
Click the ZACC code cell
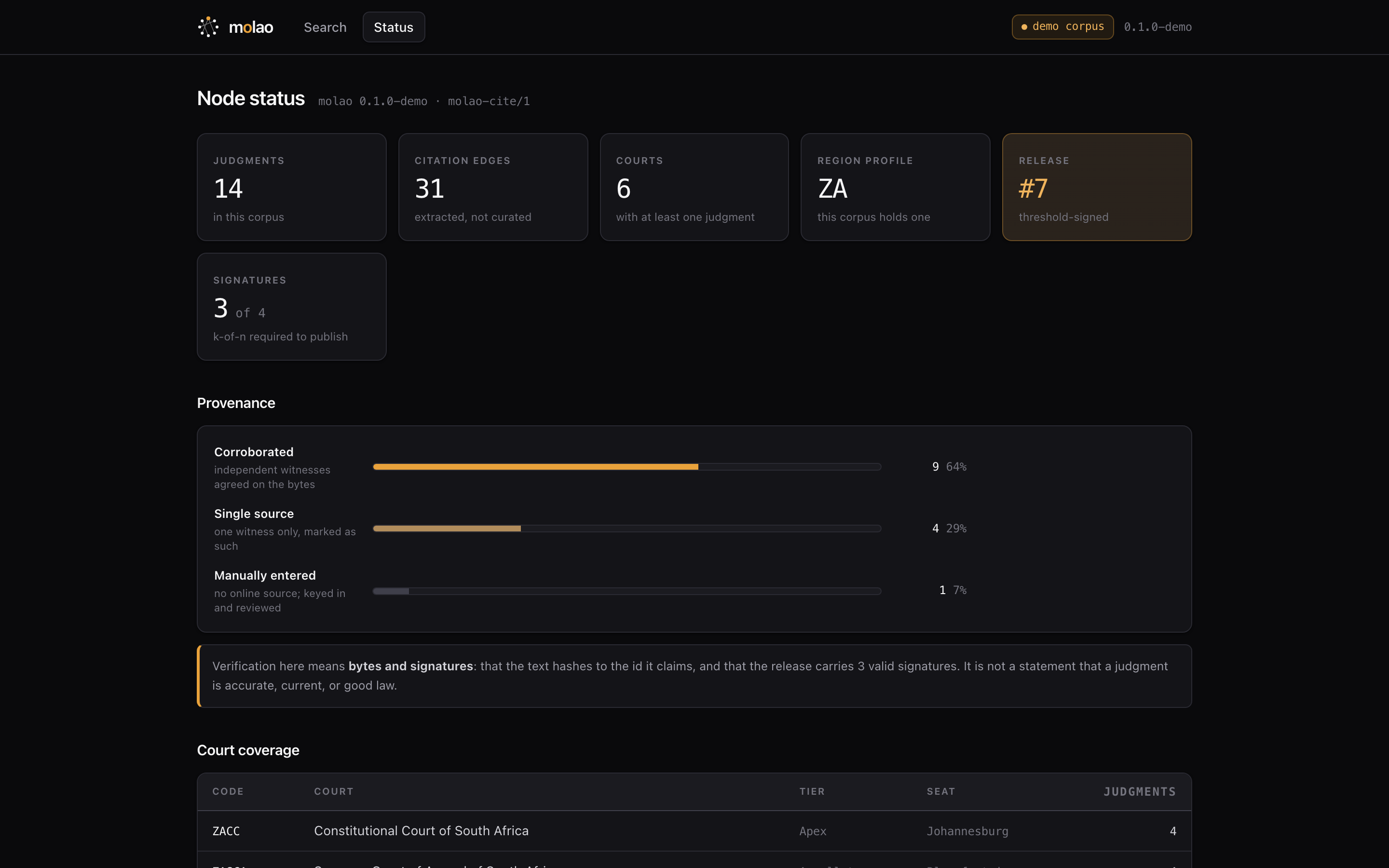pos(226,831)
